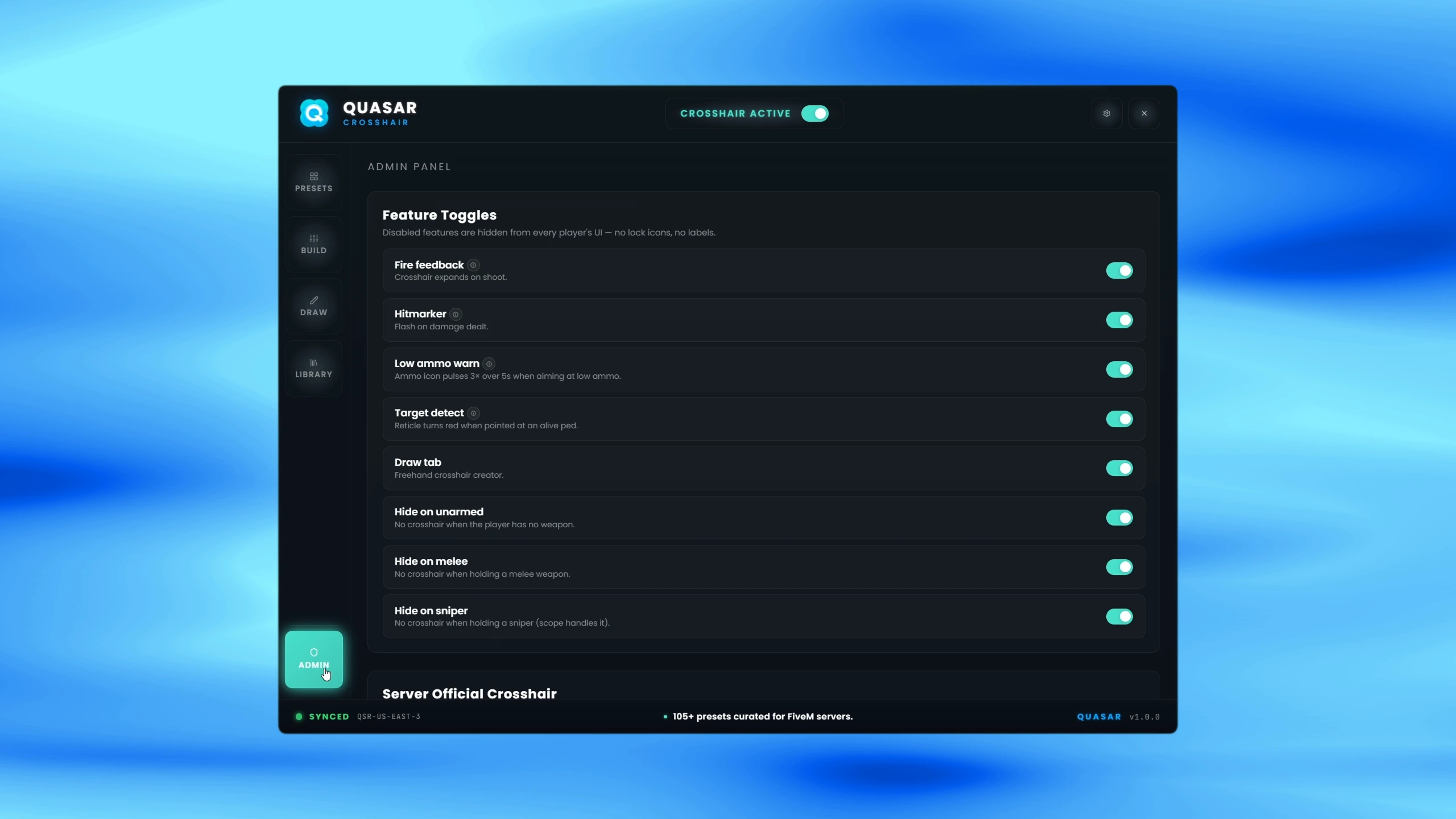The height and width of the screenshot is (819, 1456).
Task: Close the Quasar Crosshair panel
Action: [x=1144, y=113]
